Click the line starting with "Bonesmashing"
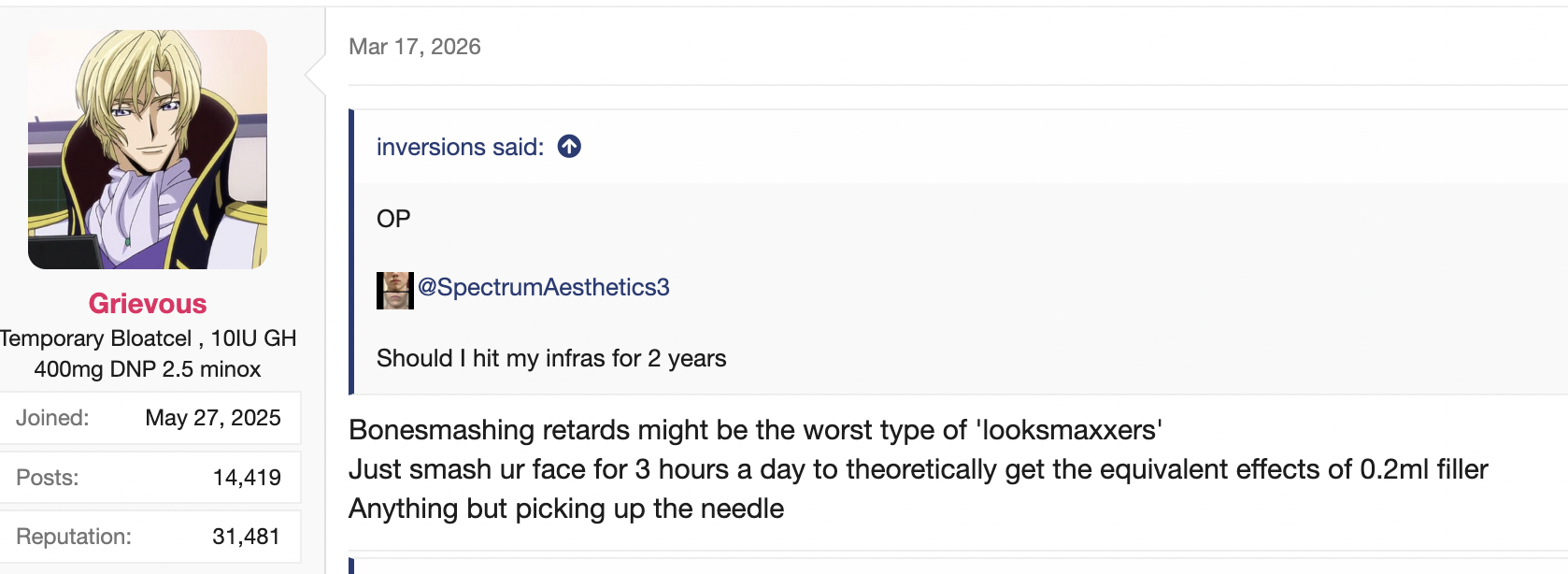 755,430
